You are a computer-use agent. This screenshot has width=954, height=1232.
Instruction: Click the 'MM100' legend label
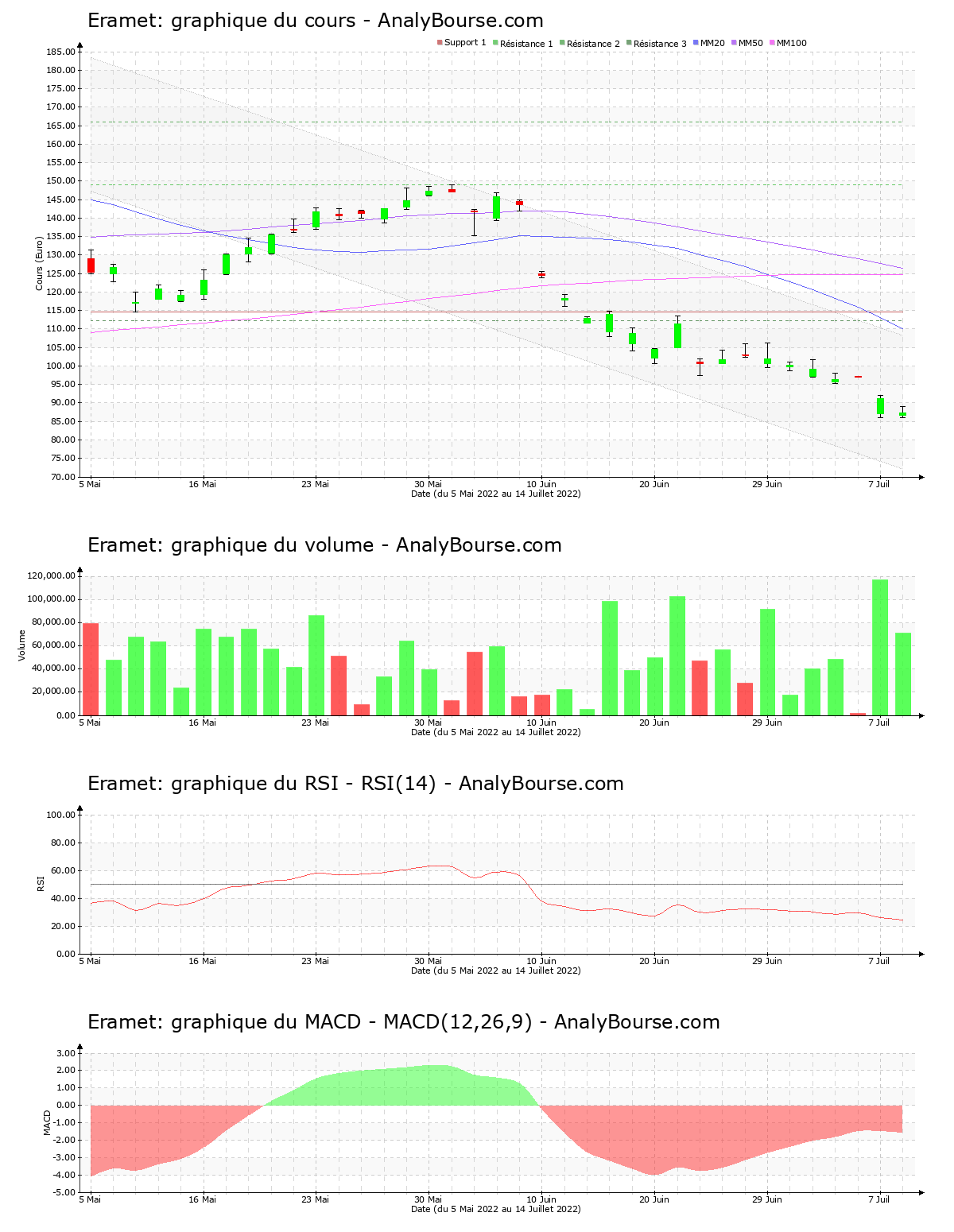coord(792,43)
